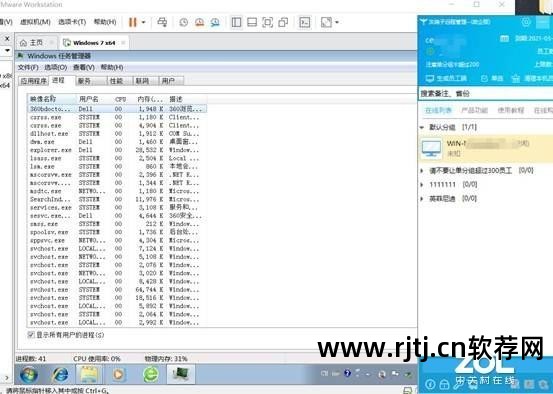Viewport: 553px width, 394px height.
Task: Sort processes by 内存 column header
Action: (150, 99)
